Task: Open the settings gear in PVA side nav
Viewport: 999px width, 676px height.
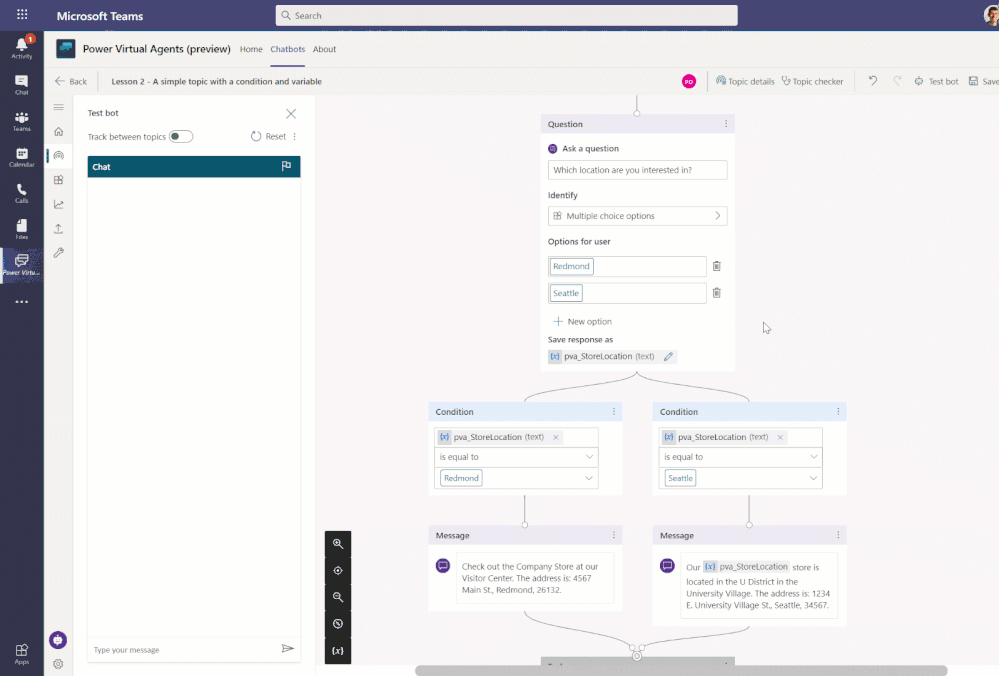Action: [x=58, y=664]
